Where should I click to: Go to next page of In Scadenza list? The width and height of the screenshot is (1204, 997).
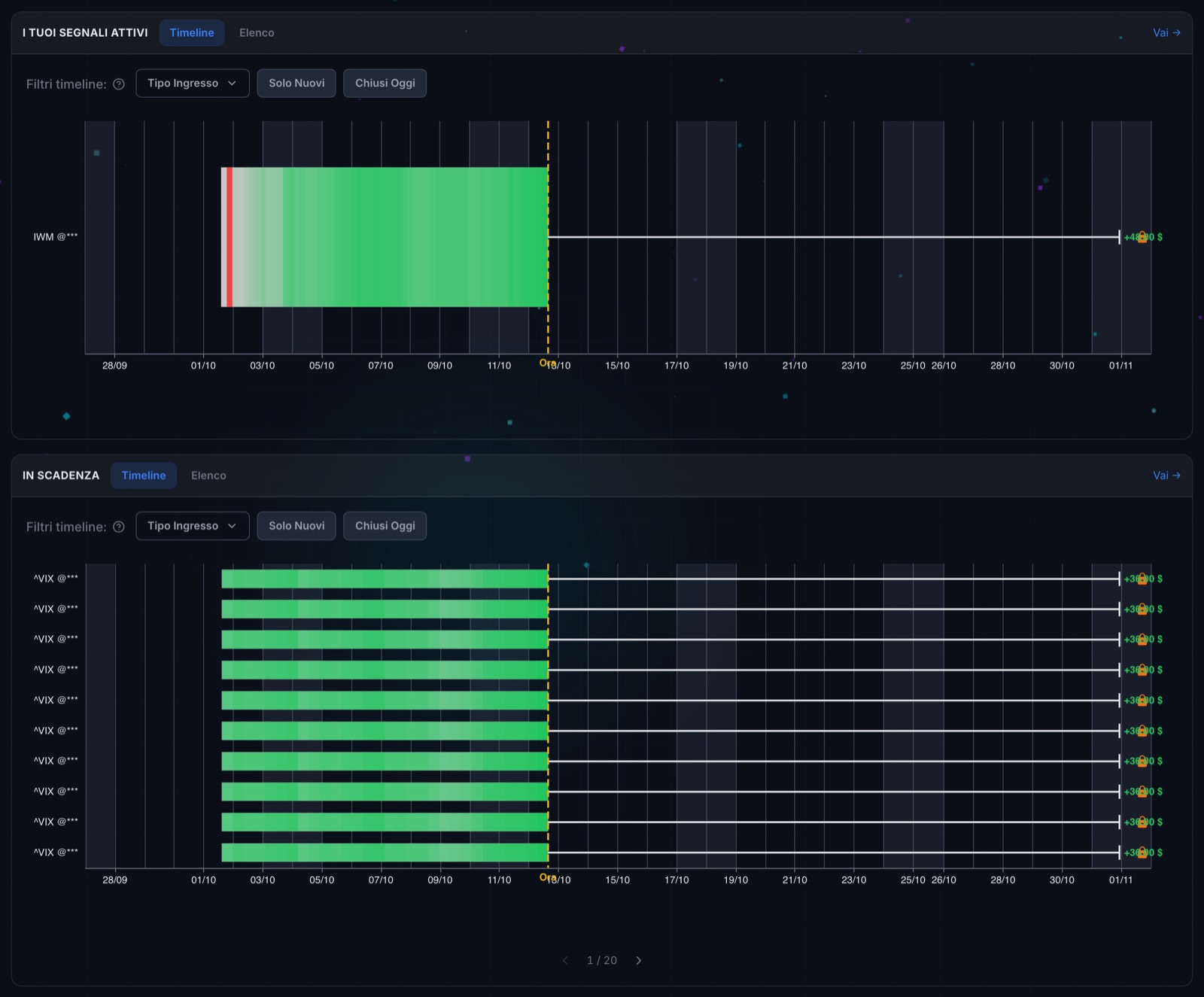(638, 960)
